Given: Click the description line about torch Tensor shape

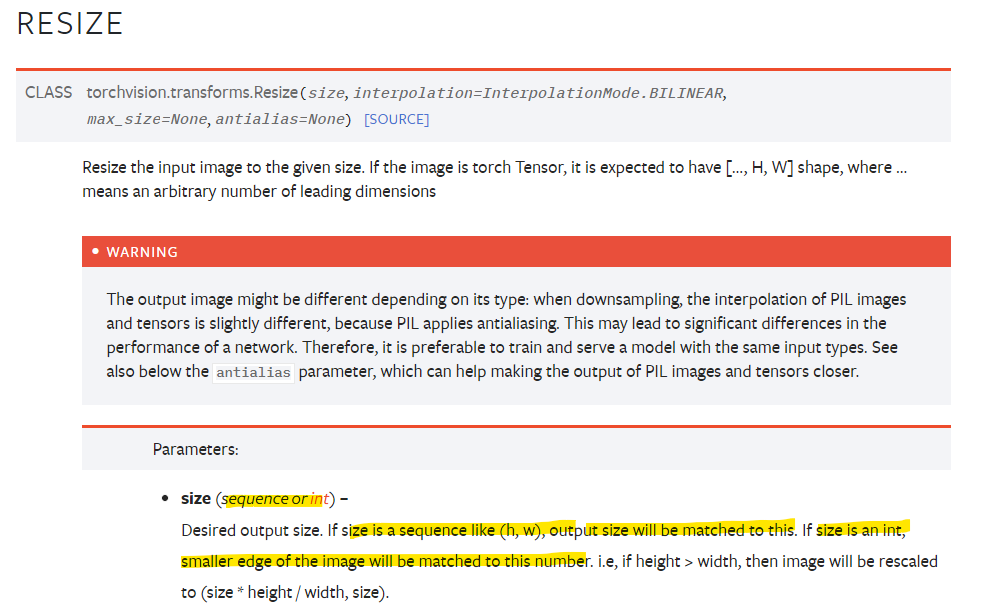Looking at the screenshot, I should 495,167.
